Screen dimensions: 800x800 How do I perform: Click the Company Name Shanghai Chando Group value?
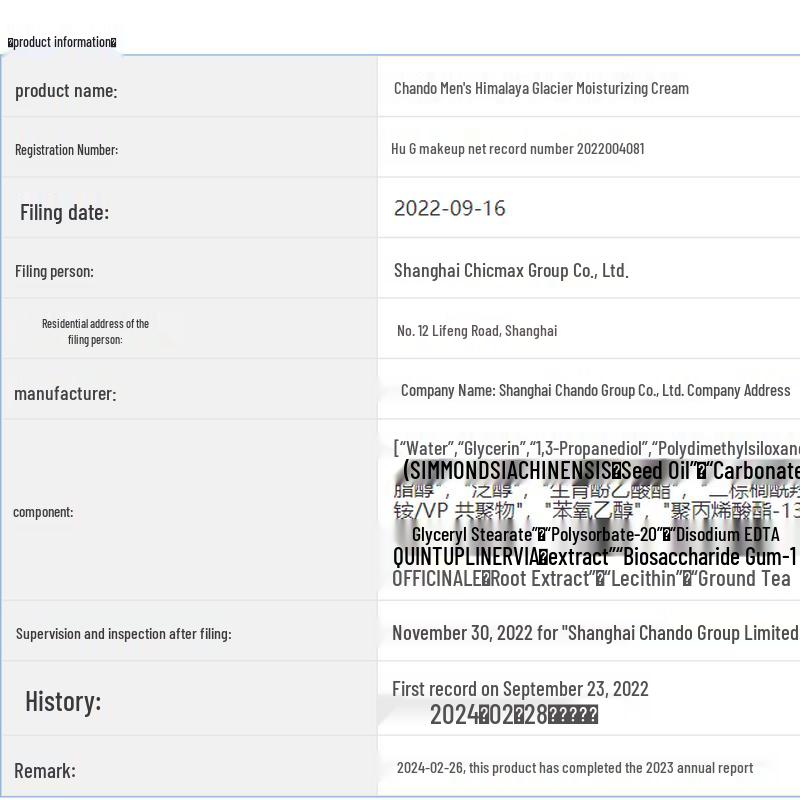tap(595, 390)
